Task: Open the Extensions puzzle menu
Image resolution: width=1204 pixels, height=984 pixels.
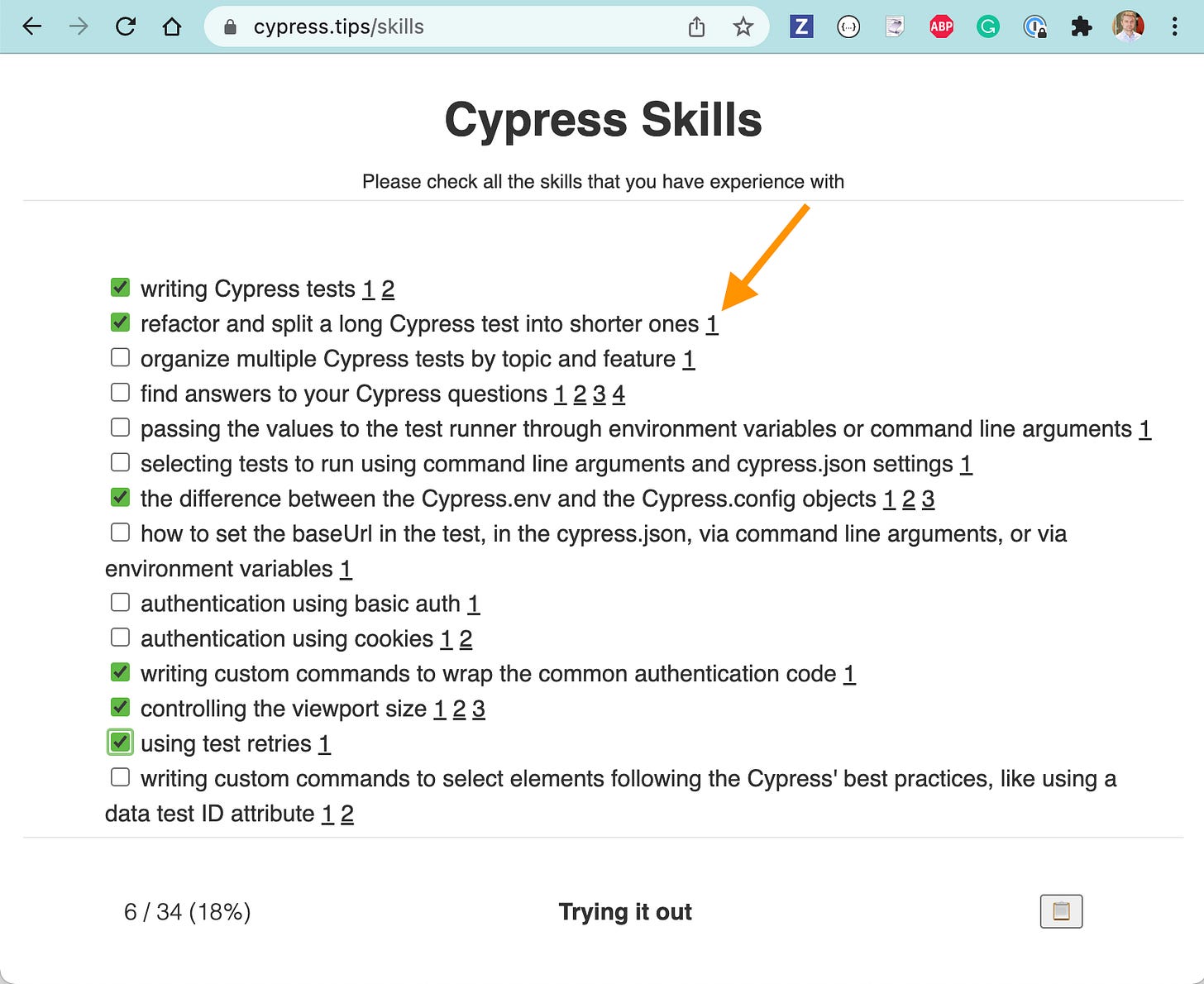Action: click(1081, 26)
